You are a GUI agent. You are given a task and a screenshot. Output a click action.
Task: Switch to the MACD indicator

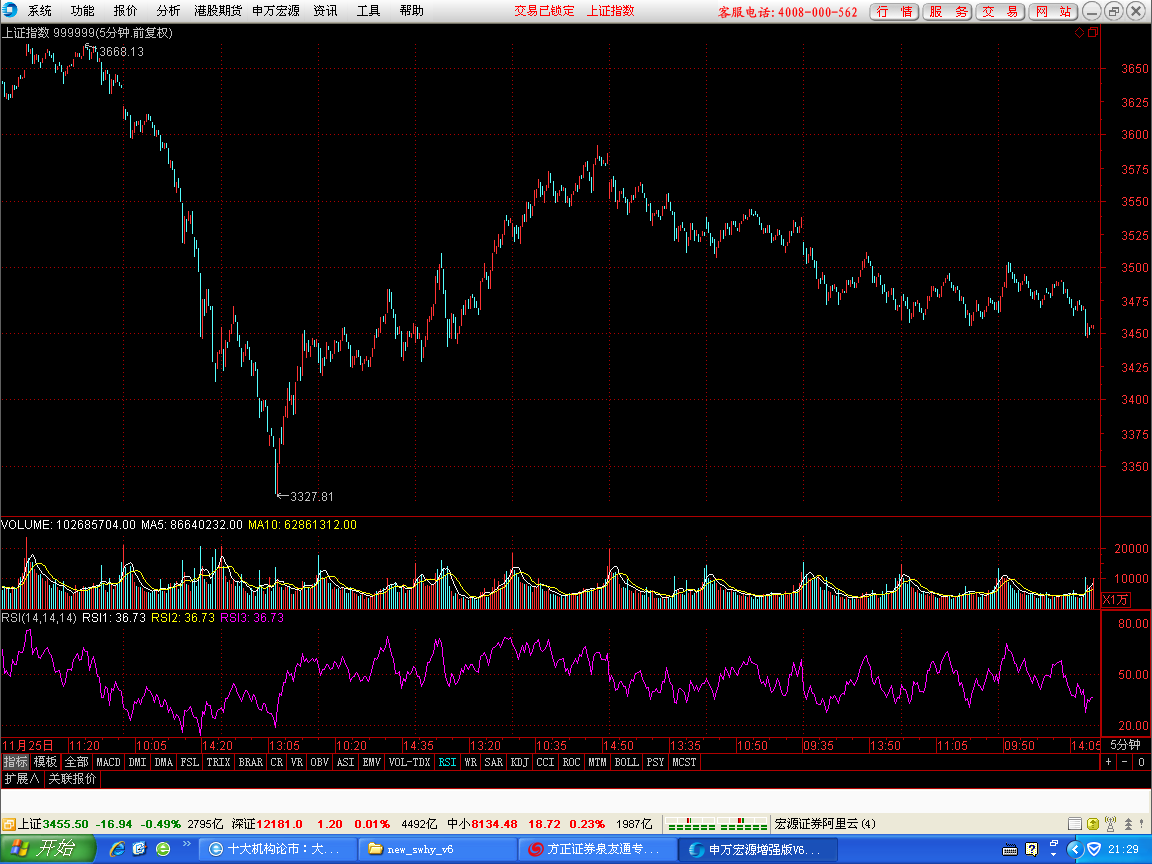click(x=108, y=762)
